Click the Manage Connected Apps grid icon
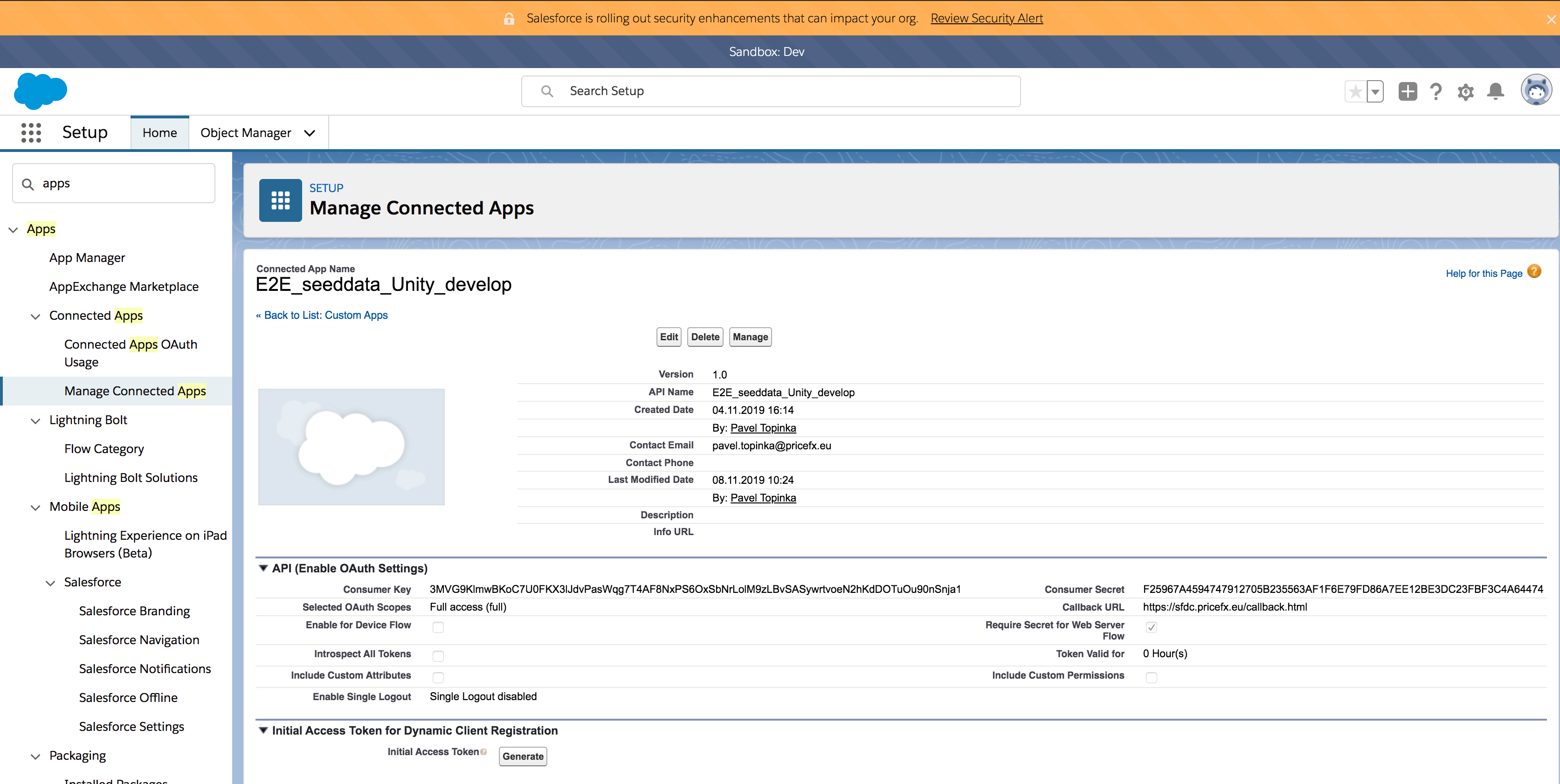Screen dimensions: 1560x784 [280, 200]
